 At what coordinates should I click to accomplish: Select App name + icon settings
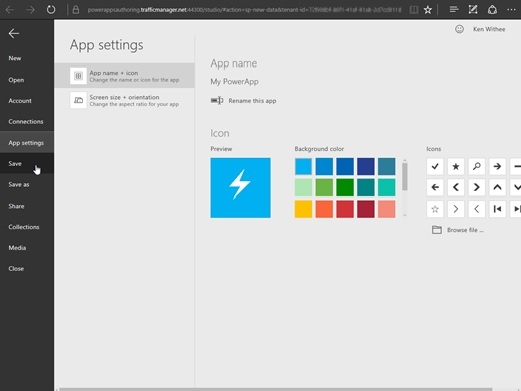pyautogui.click(x=124, y=76)
